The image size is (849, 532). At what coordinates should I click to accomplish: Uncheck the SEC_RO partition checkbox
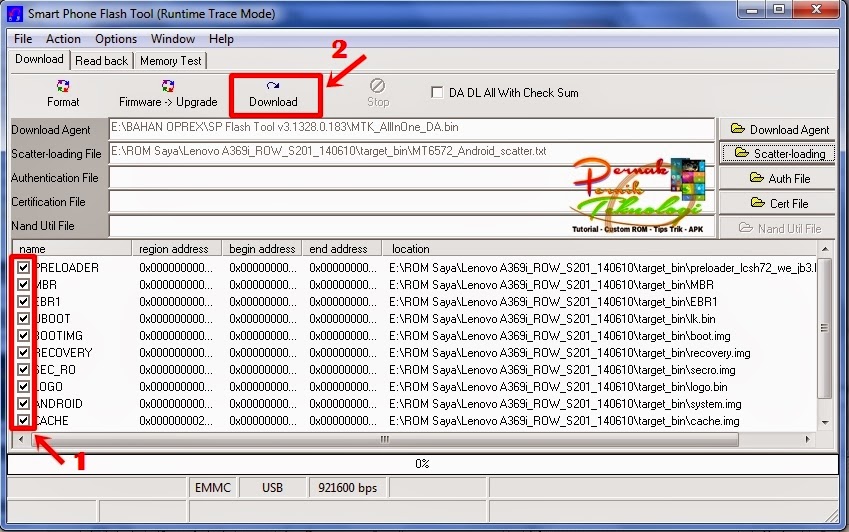click(23, 370)
